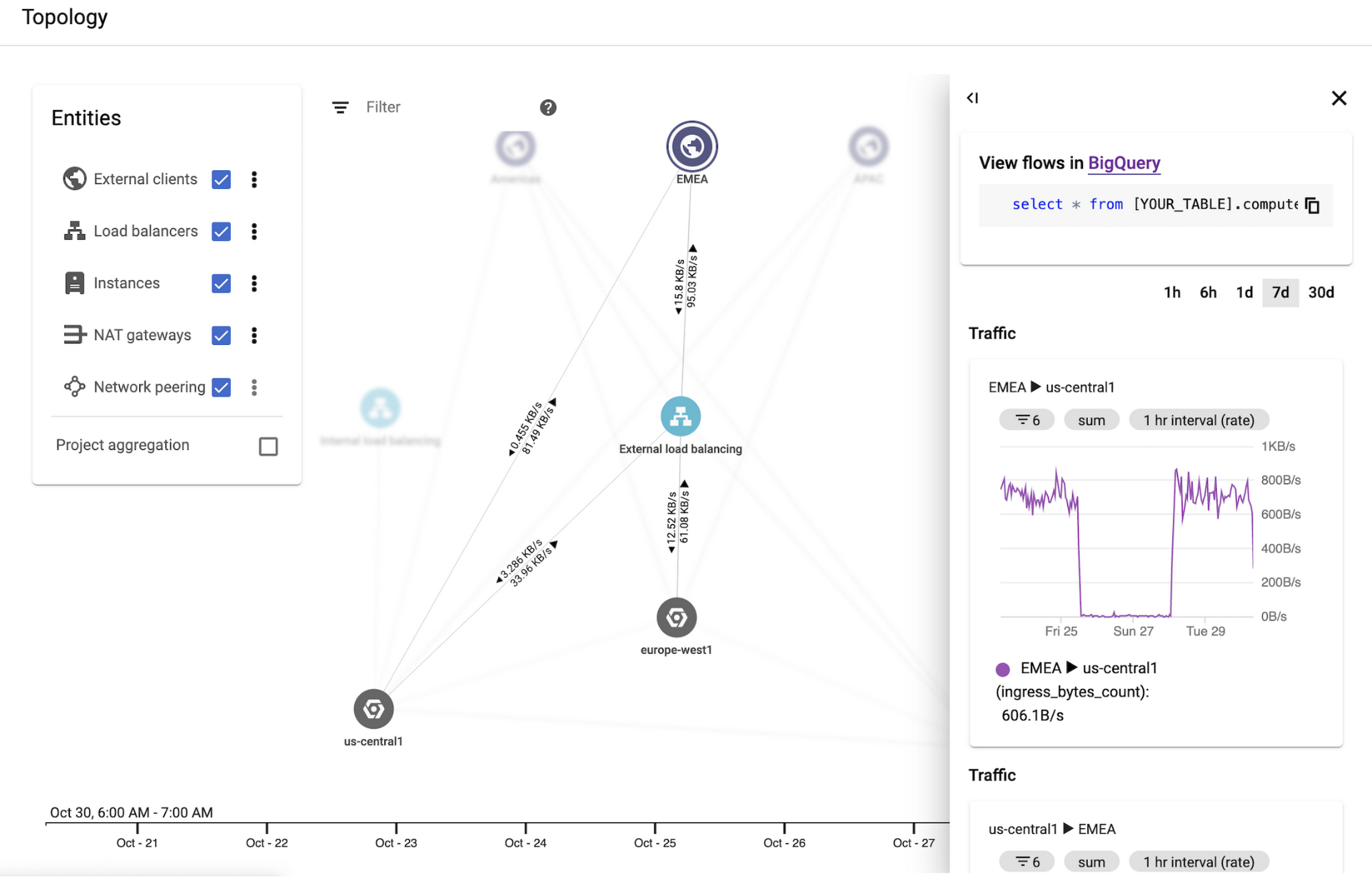1372x877 pixels.
Task: Click the copy SQL query button
Action: 1314,204
